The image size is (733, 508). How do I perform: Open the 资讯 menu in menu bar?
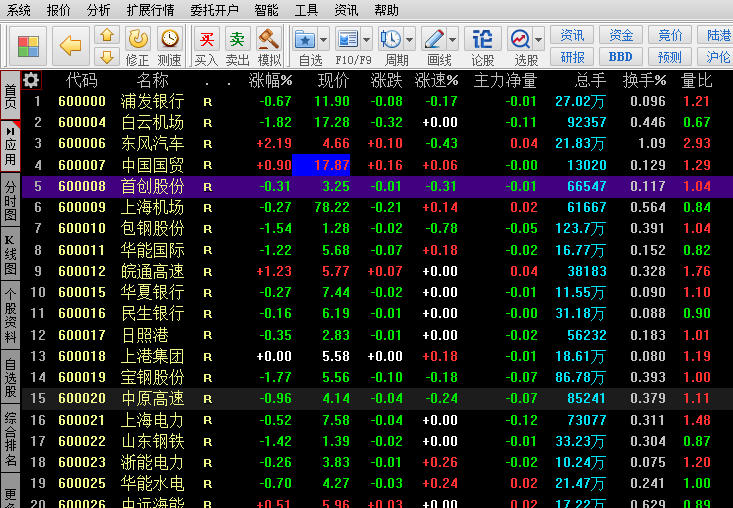click(346, 10)
